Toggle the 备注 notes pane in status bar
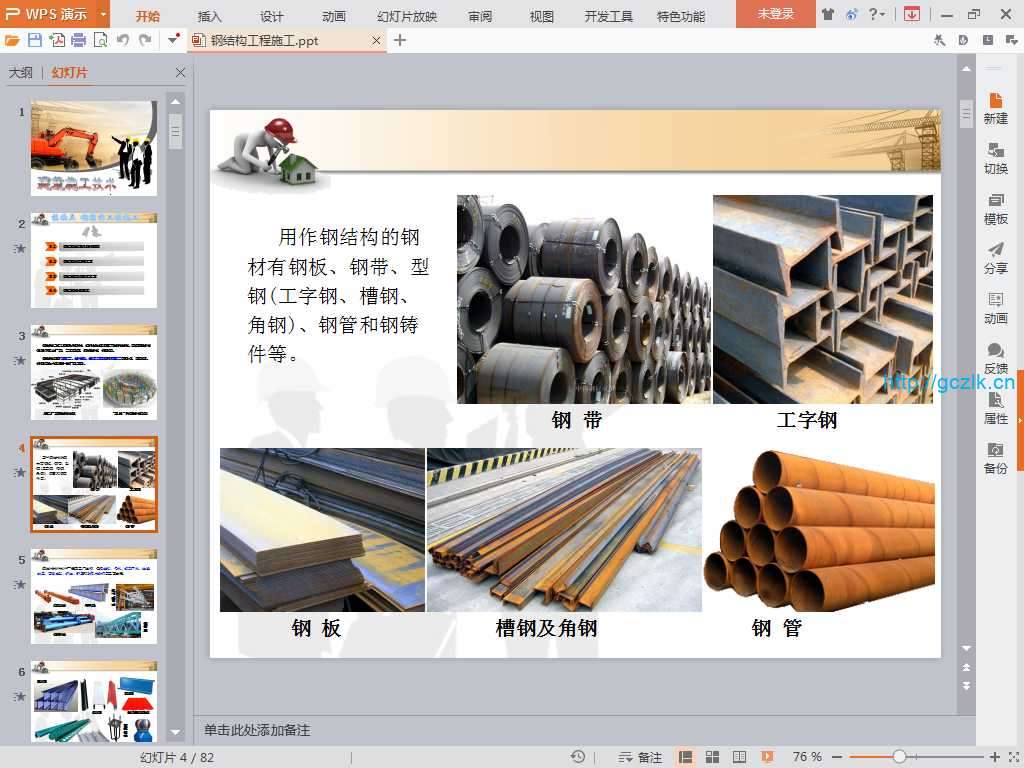Viewport: 1024px width, 768px height. pos(640,757)
